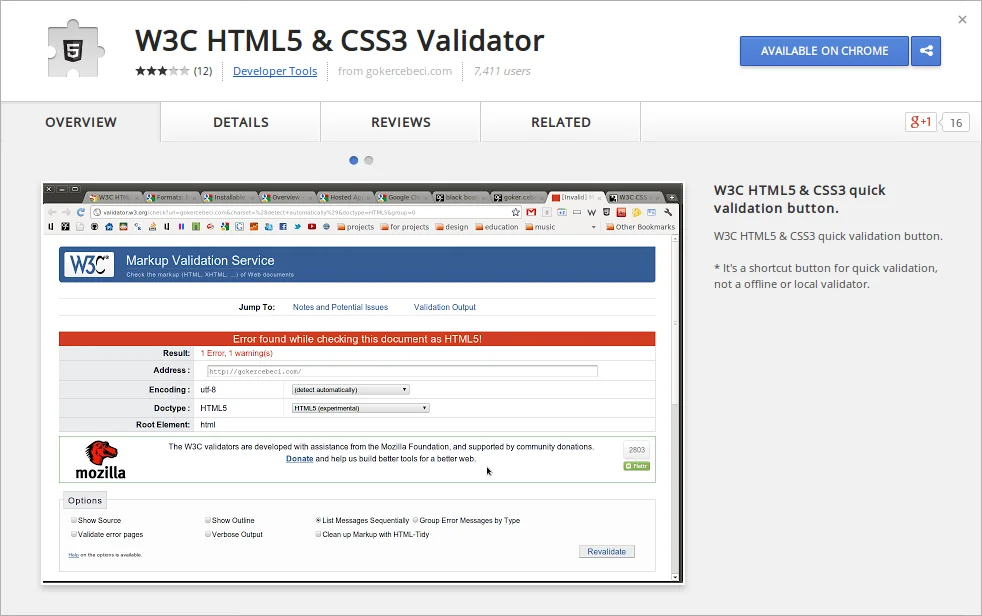Click the red 'Error found while checking' banner
Image resolution: width=982 pixels, height=616 pixels.
pyautogui.click(x=357, y=339)
